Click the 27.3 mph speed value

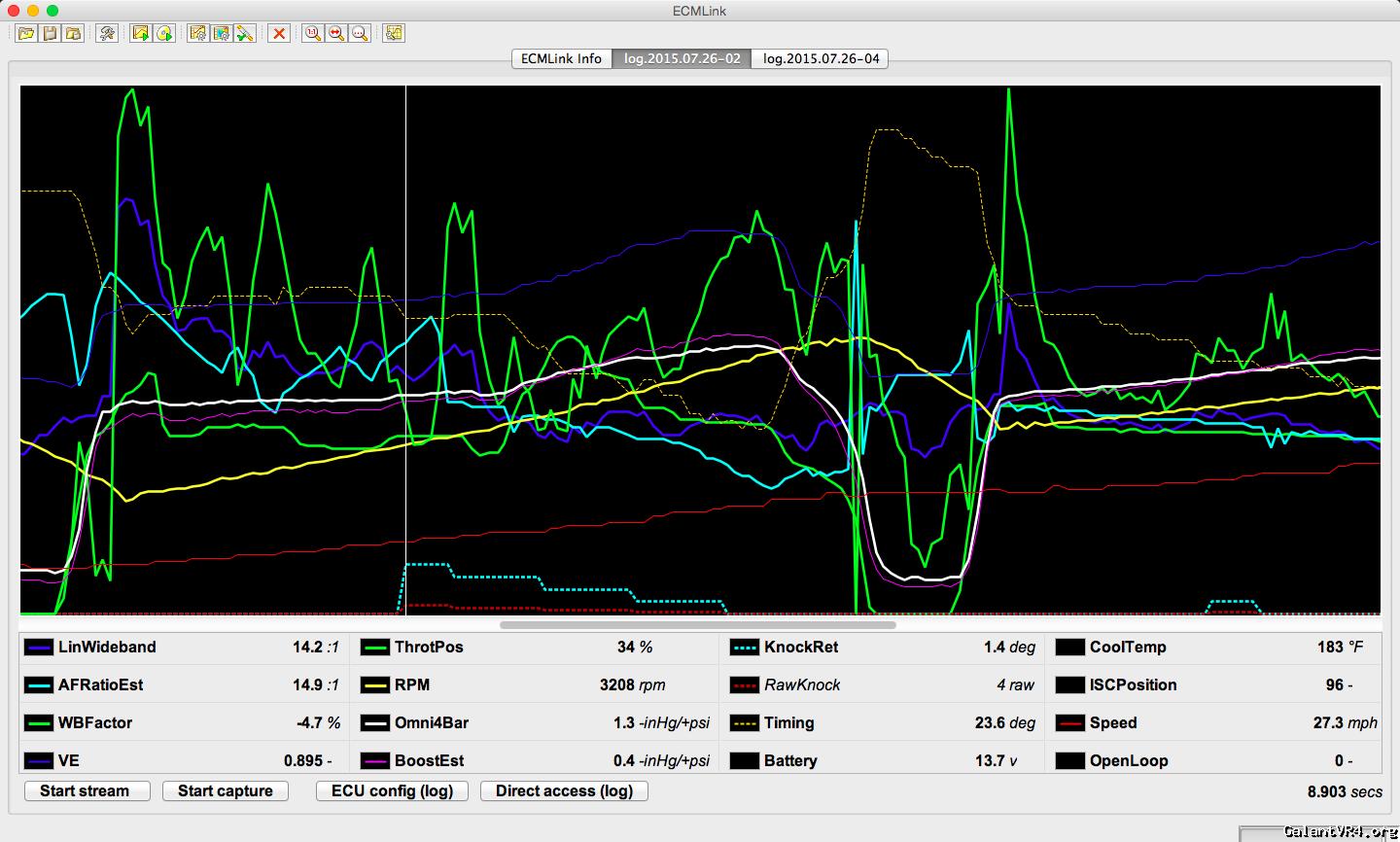(1346, 723)
